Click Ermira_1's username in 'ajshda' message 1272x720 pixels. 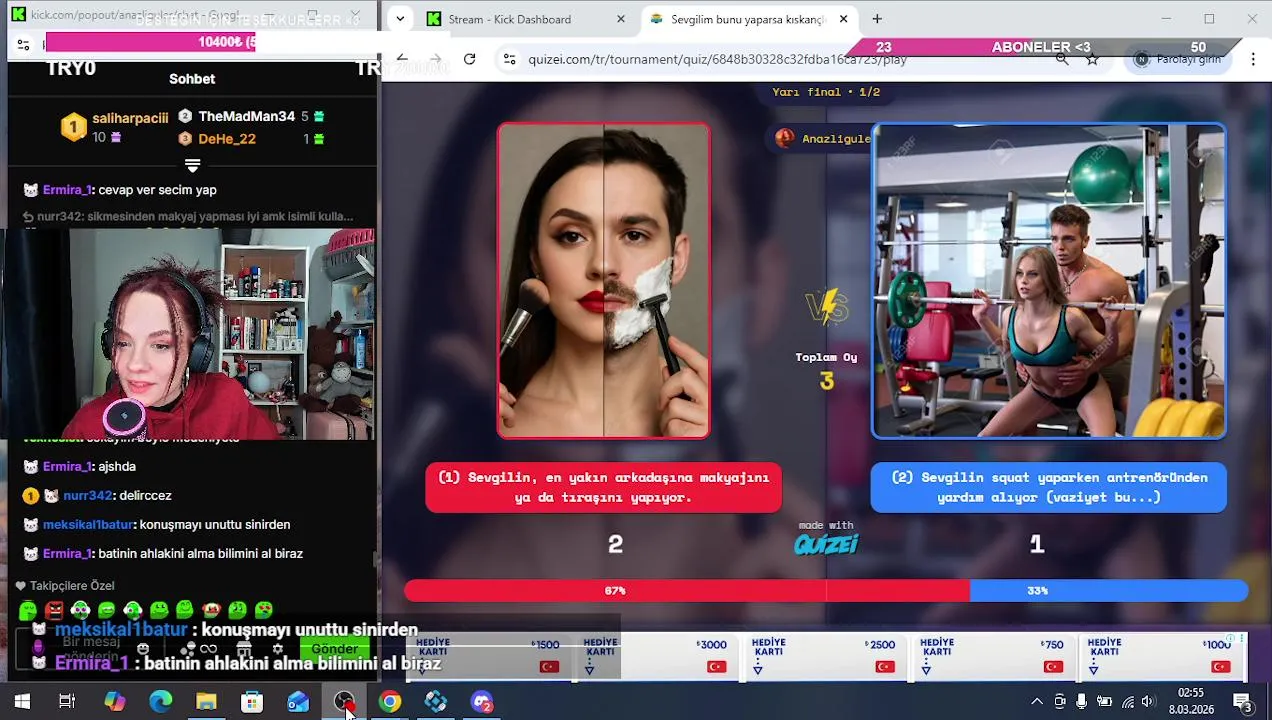coord(67,467)
